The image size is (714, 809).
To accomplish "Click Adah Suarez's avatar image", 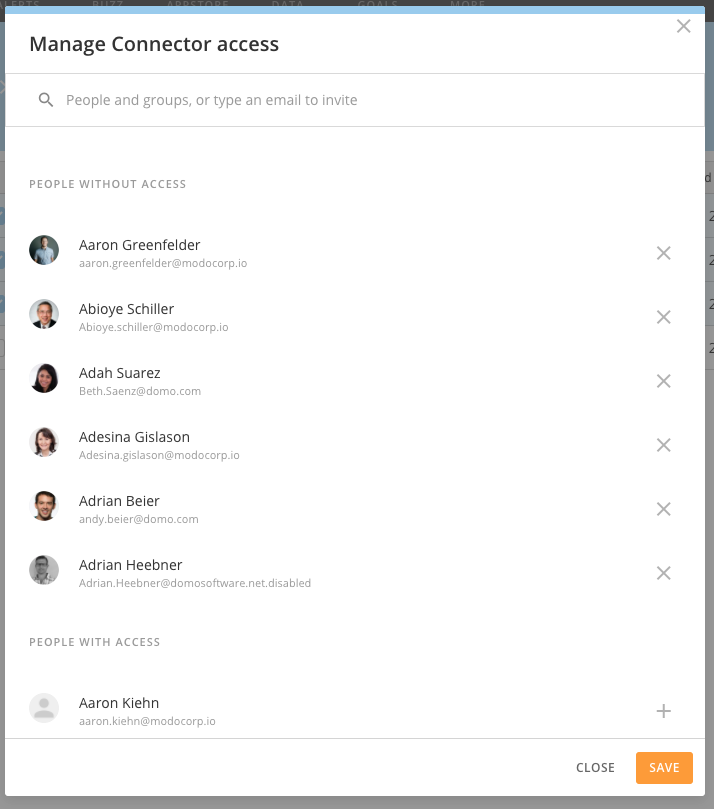I will pos(44,381).
